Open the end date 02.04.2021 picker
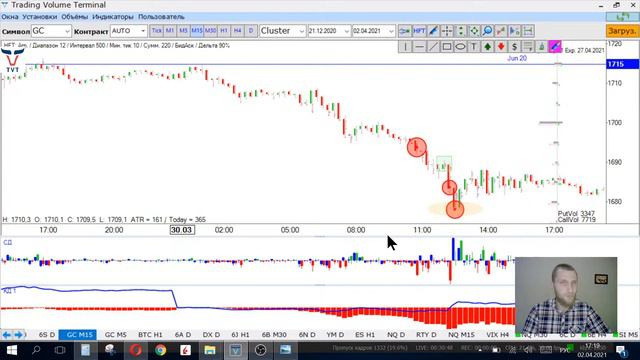 373,31
